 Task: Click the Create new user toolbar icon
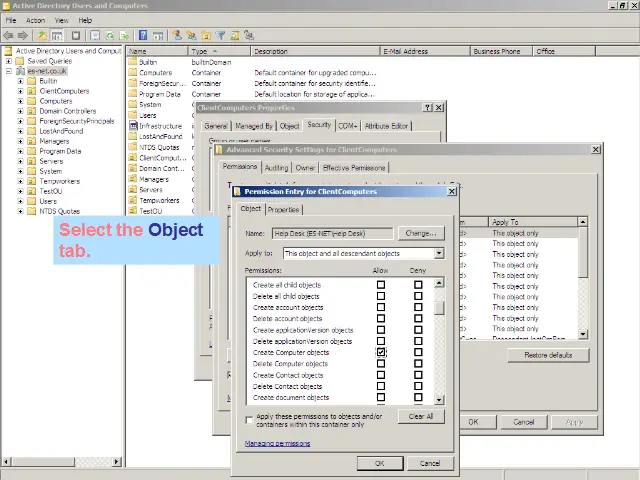pyautogui.click(x=177, y=36)
